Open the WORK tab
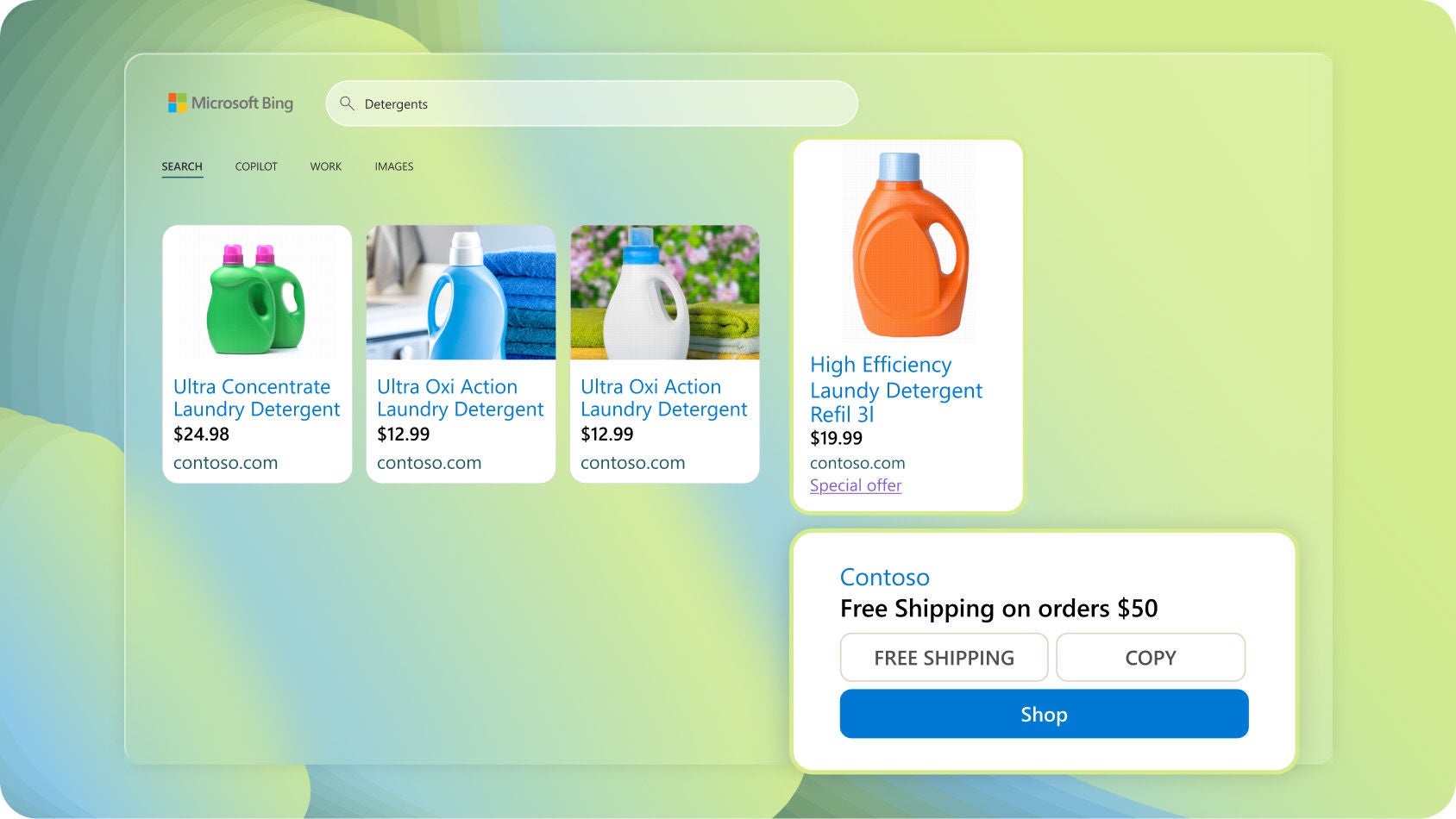This screenshot has height=819, width=1456. pyautogui.click(x=326, y=166)
